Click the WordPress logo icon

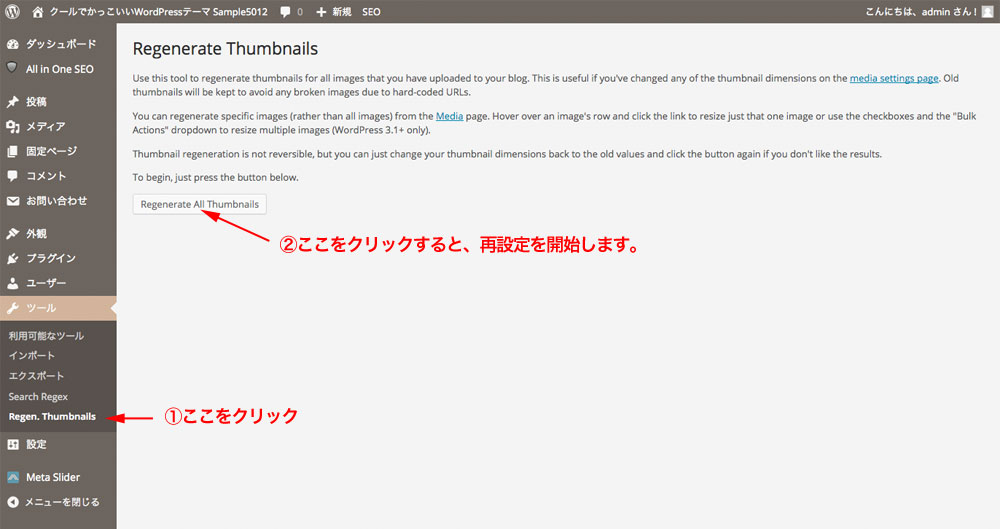(x=12, y=11)
